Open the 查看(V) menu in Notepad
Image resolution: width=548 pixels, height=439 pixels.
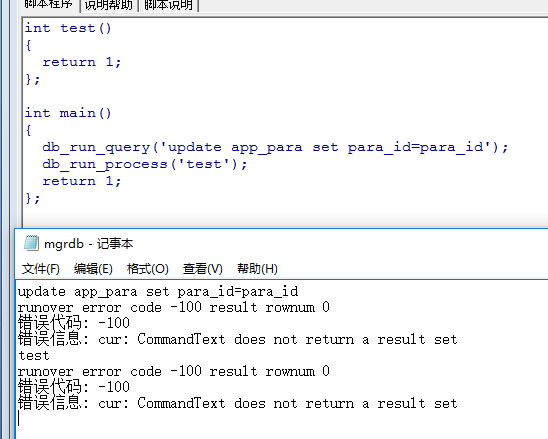click(x=202, y=269)
